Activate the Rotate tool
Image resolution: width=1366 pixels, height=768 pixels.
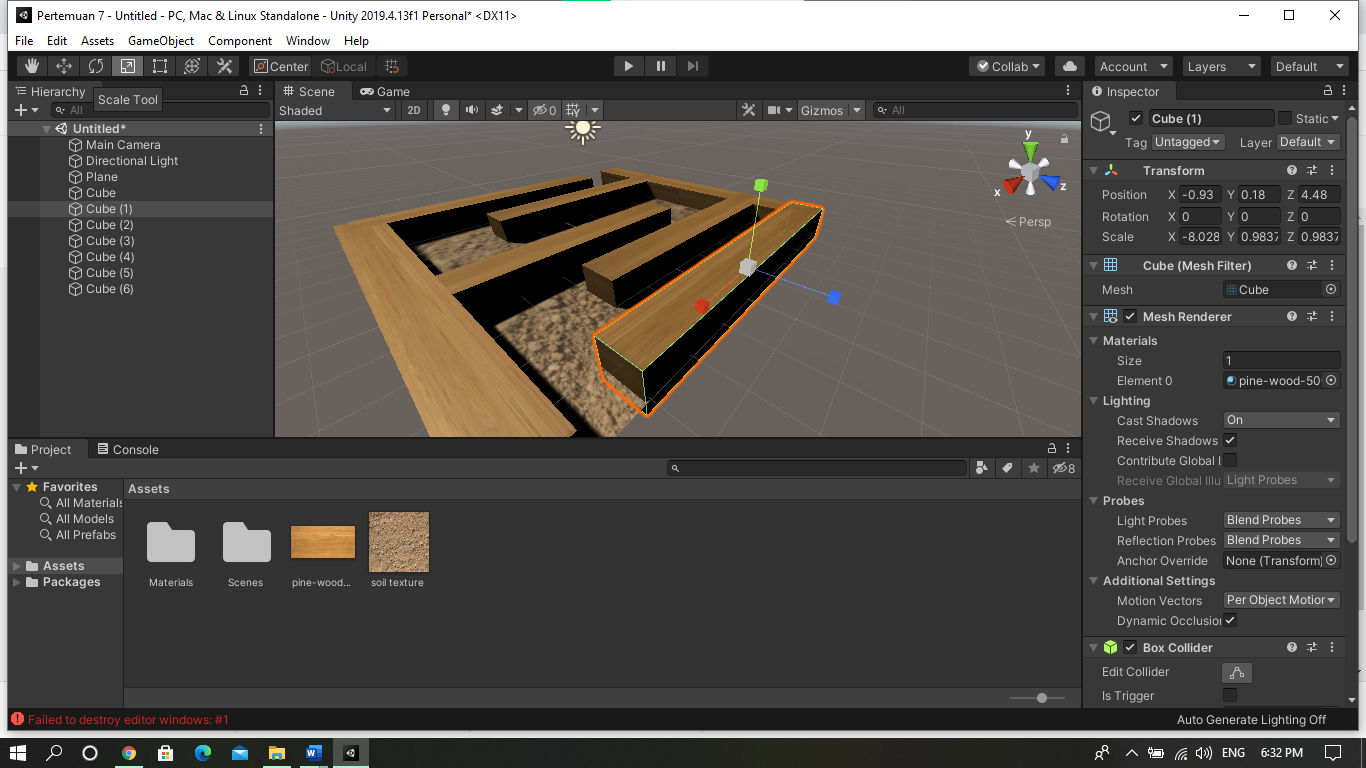tap(94, 66)
